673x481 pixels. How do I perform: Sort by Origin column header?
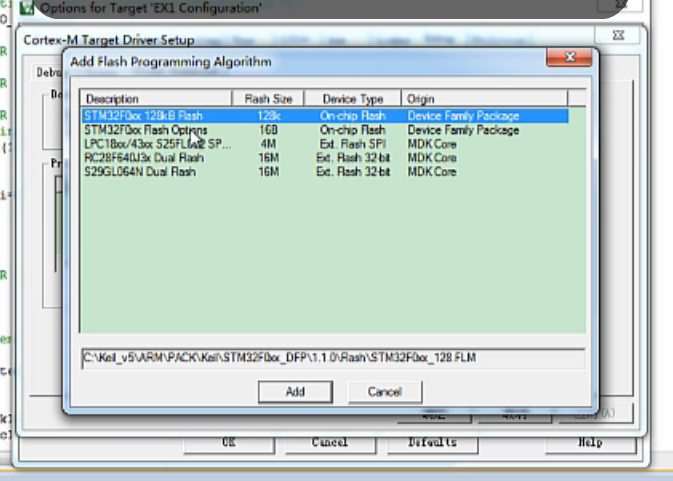tap(485, 99)
